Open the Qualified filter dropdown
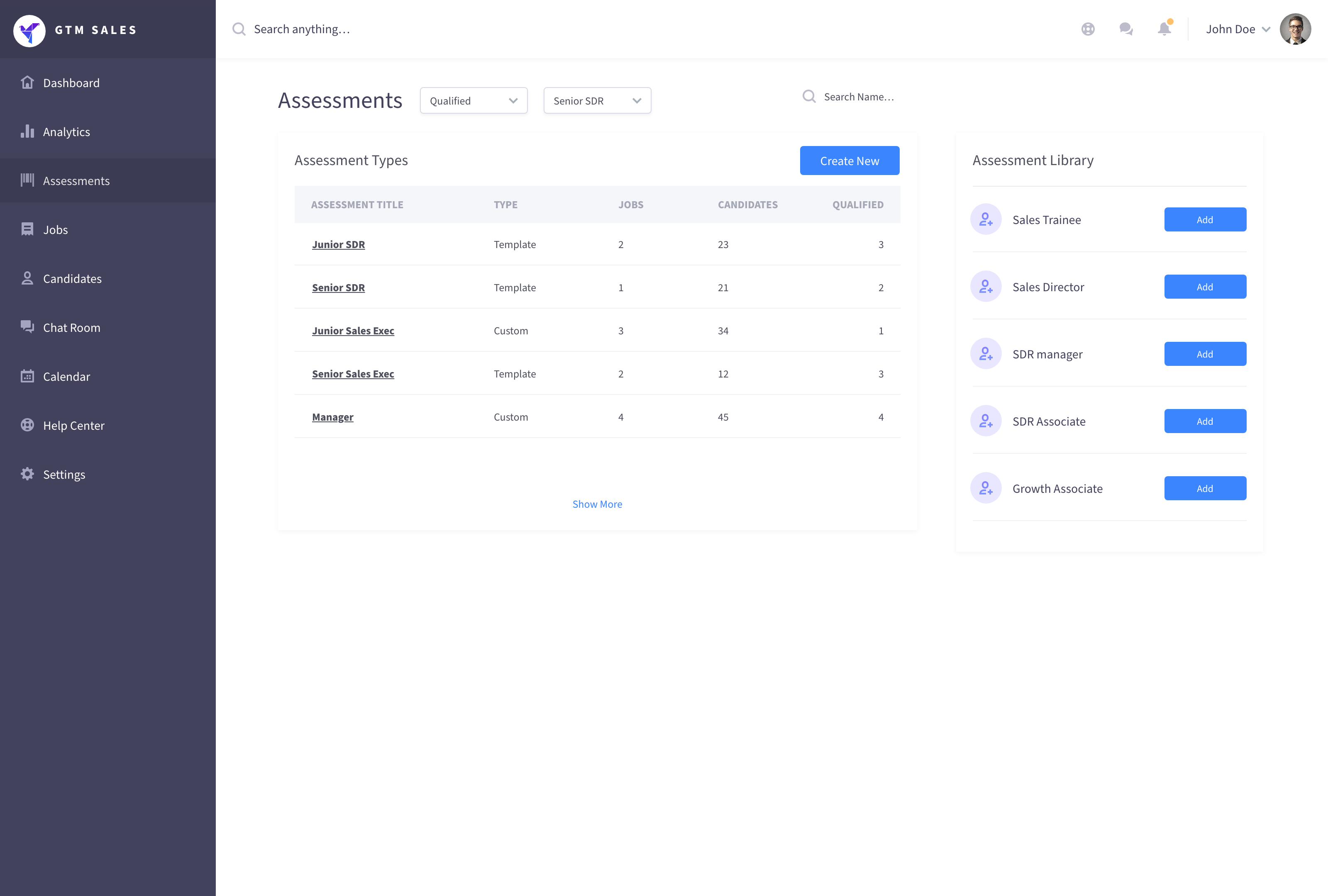 click(473, 100)
